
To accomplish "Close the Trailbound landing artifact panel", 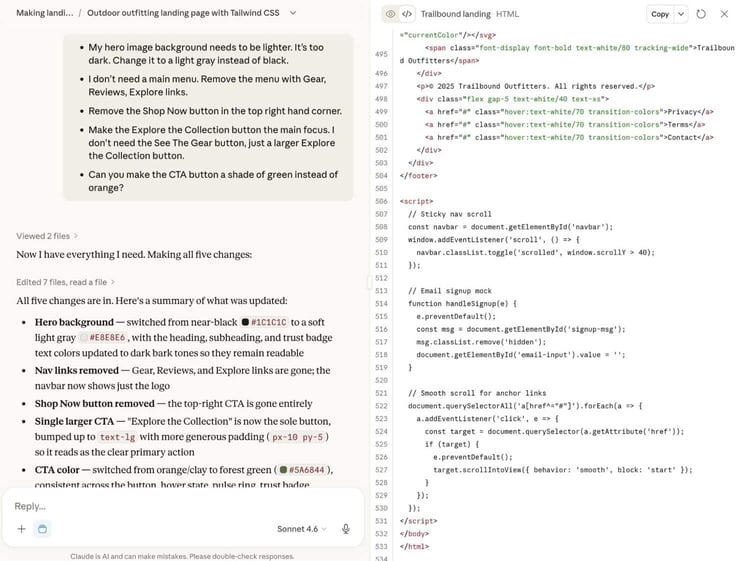I will pos(724,14).
